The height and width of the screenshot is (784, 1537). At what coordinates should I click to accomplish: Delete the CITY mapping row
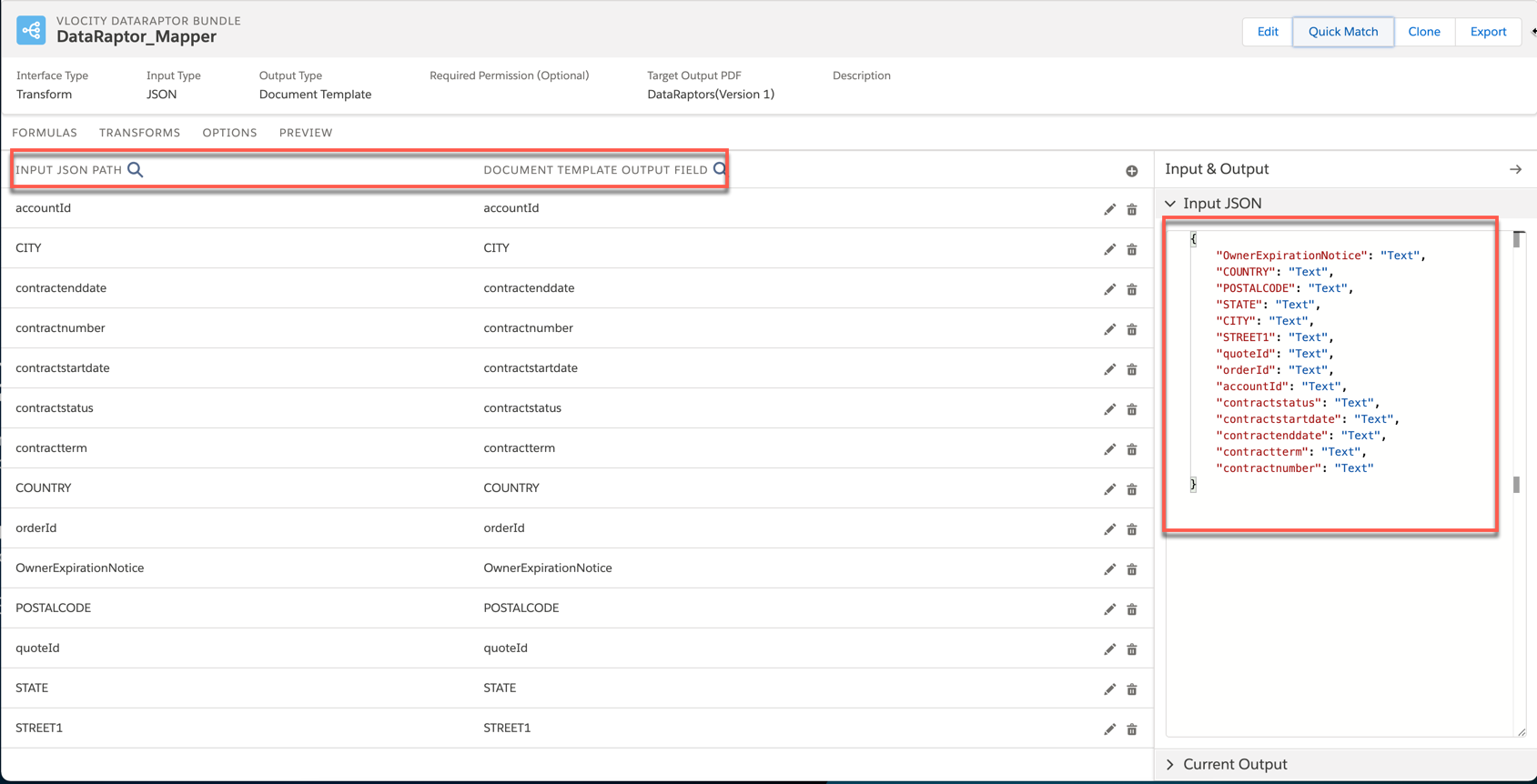coord(1131,250)
